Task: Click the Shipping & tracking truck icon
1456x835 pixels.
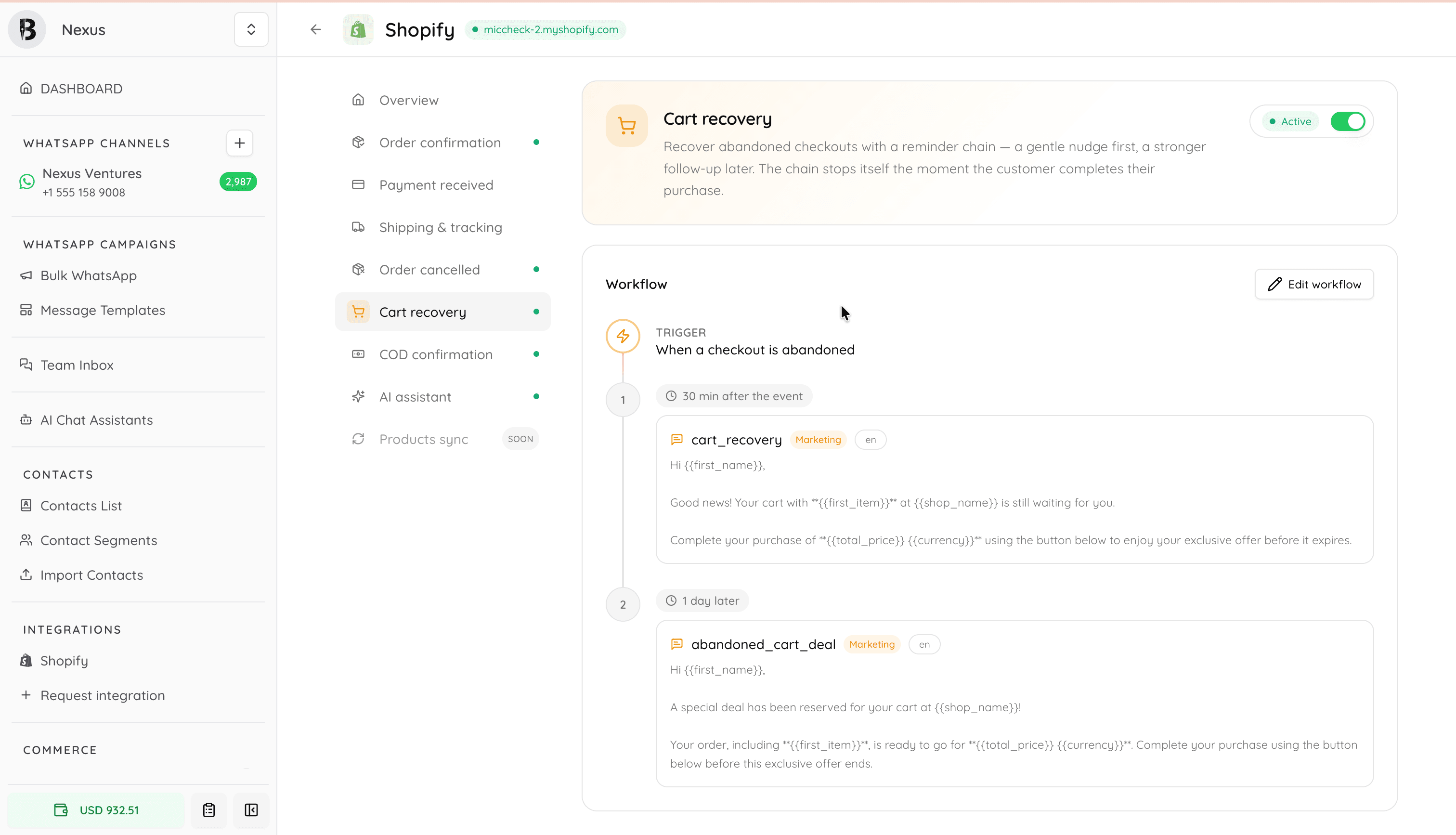Action: coord(358,227)
